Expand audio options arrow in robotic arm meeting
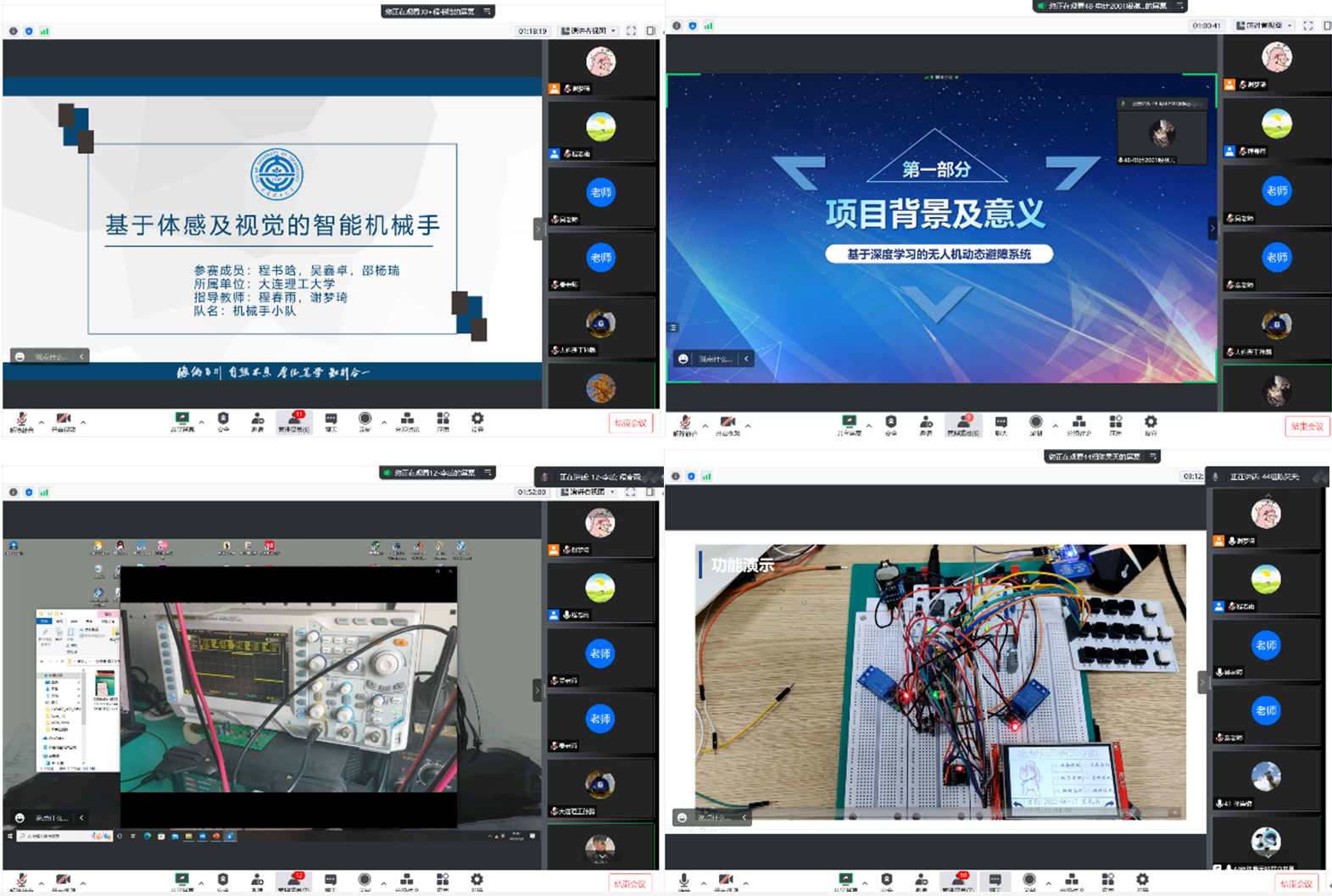Viewport: 1332px width, 896px height. point(41,421)
